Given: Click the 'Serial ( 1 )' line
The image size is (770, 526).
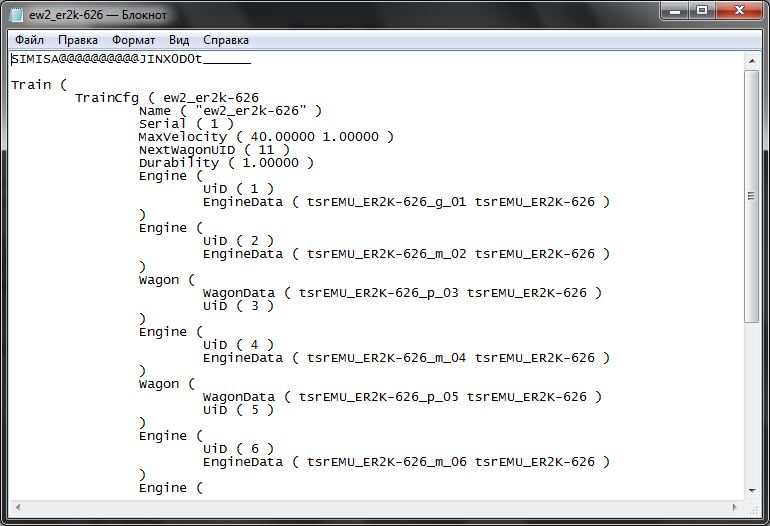Looking at the screenshot, I should 186,124.
